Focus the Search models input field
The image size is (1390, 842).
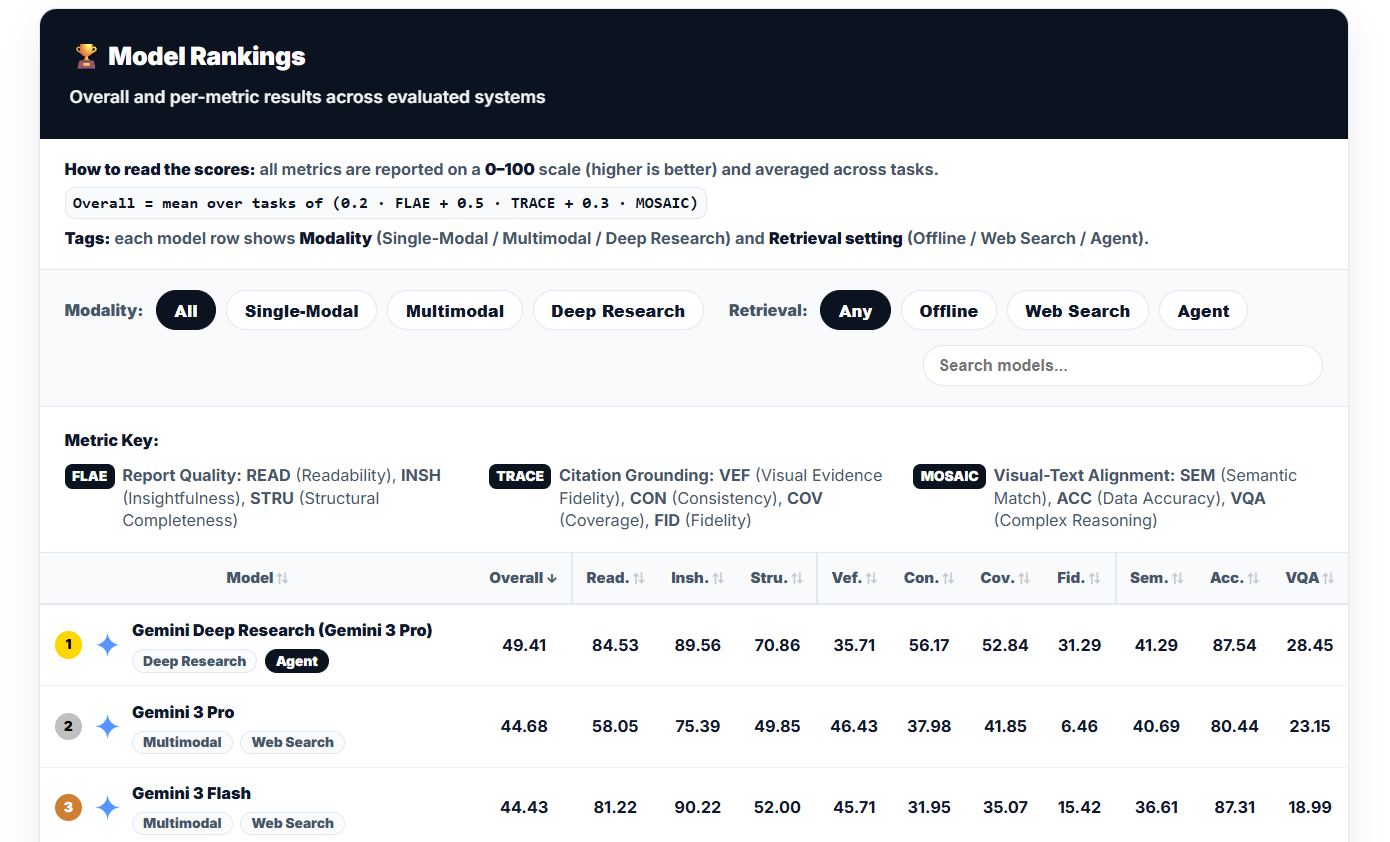pyautogui.click(x=1122, y=366)
